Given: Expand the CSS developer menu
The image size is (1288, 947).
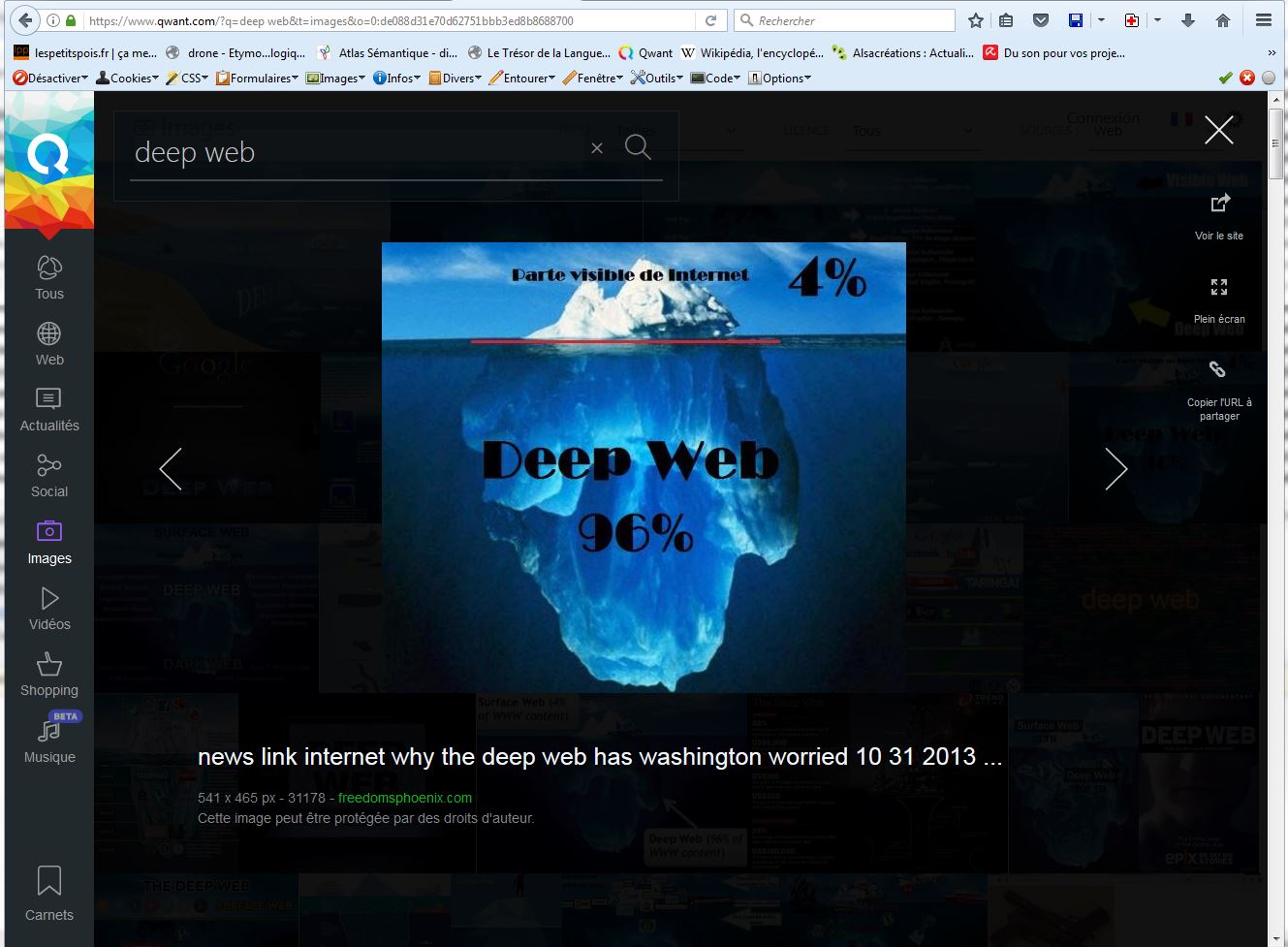Looking at the screenshot, I should 187,78.
